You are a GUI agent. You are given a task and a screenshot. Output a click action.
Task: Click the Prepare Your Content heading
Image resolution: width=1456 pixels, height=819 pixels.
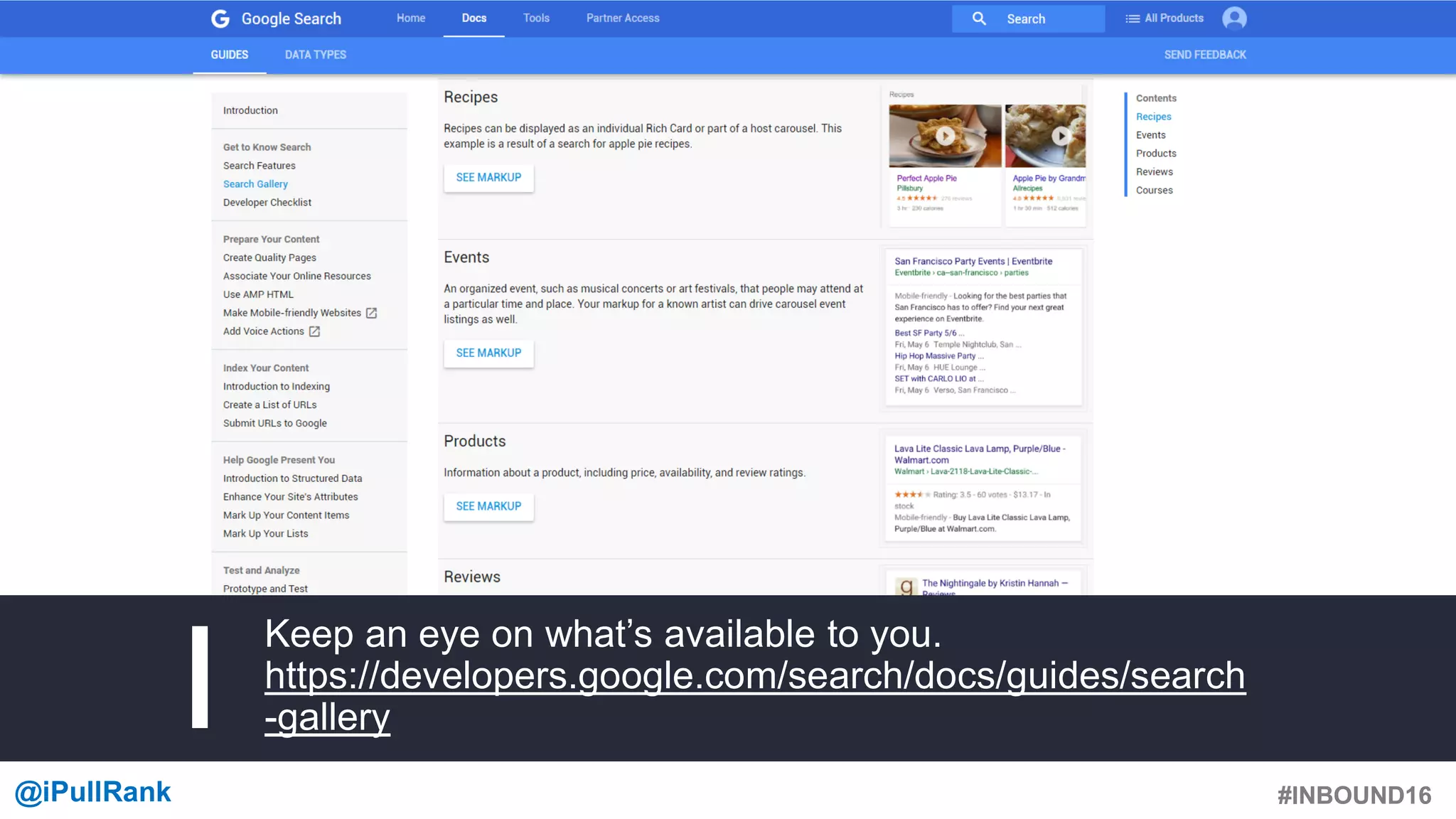pyautogui.click(x=271, y=240)
